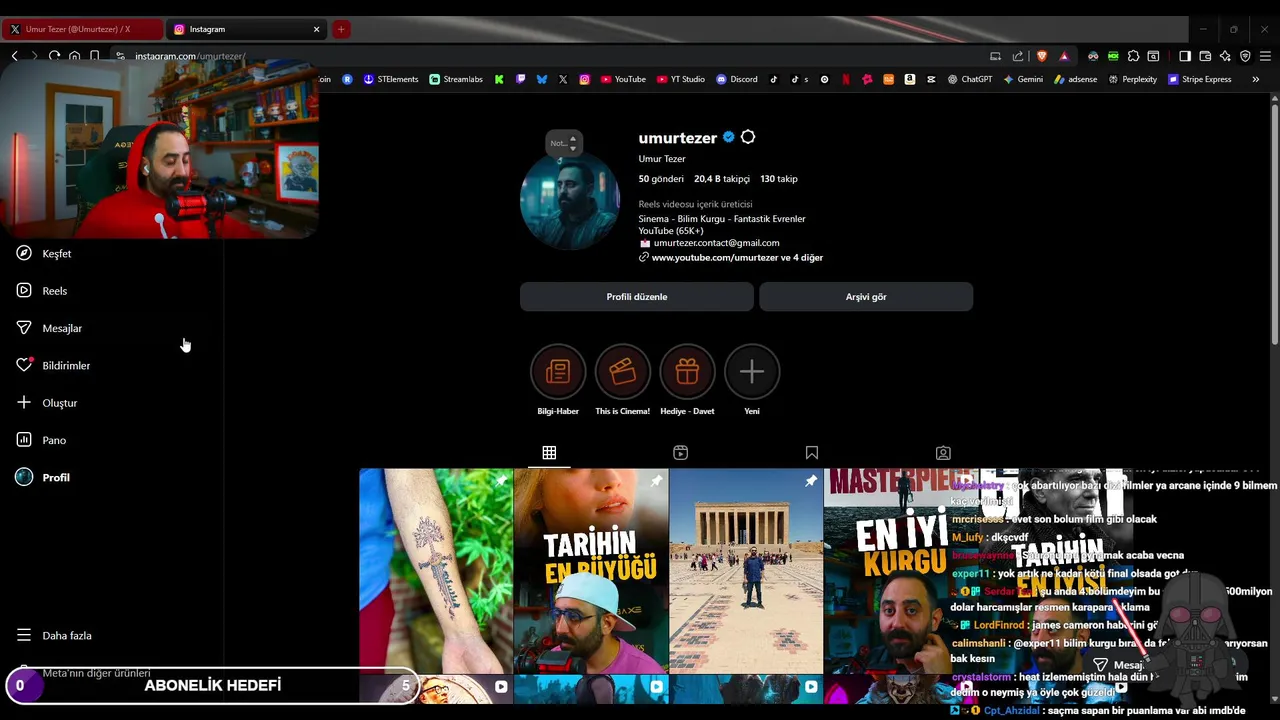Toggle the browser sidebar panel
1280x720 pixels.
(1185, 56)
